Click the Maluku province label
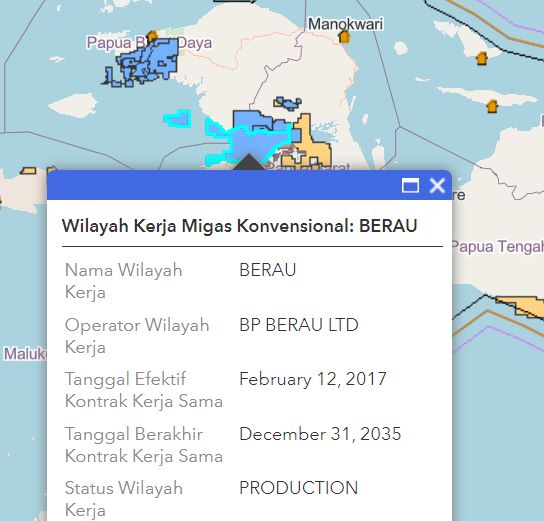Image resolution: width=544 pixels, height=521 pixels. pos(25,354)
